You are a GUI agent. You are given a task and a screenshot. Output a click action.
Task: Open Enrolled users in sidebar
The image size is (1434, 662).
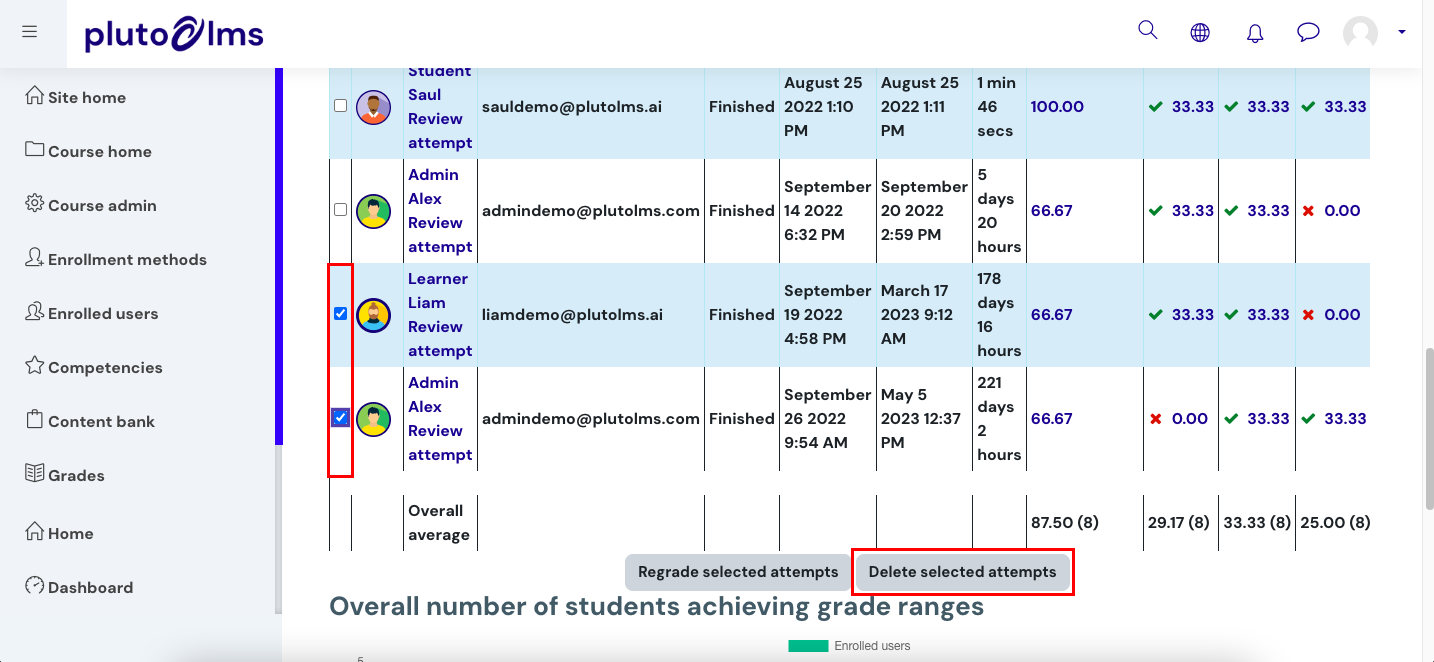(x=92, y=313)
